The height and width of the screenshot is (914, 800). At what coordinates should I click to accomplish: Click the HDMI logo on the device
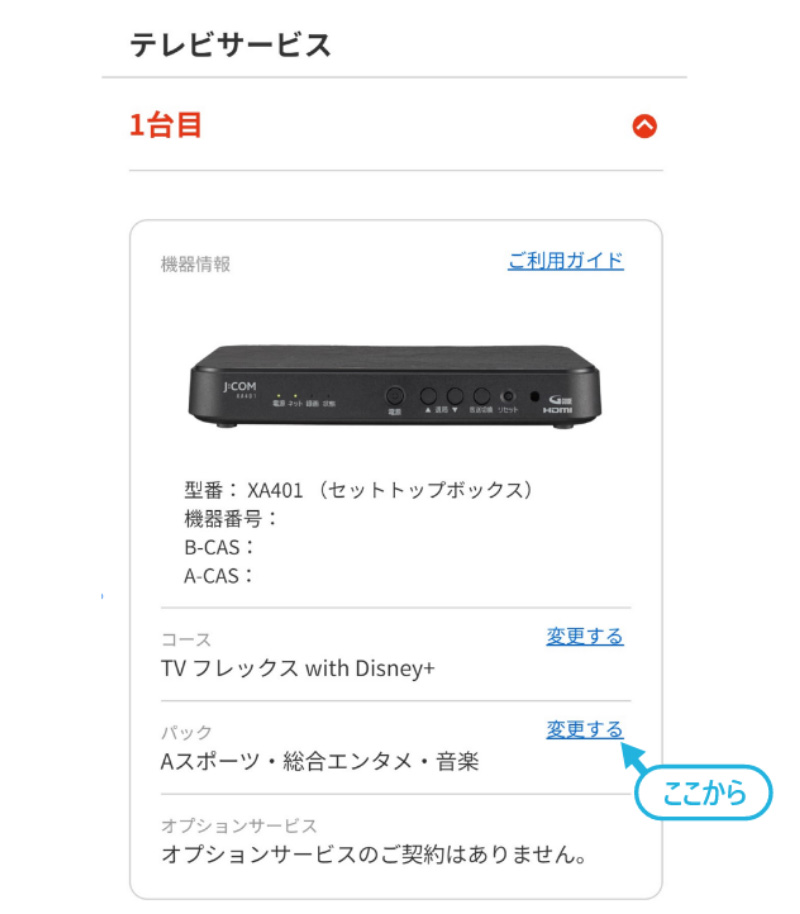pos(558,405)
